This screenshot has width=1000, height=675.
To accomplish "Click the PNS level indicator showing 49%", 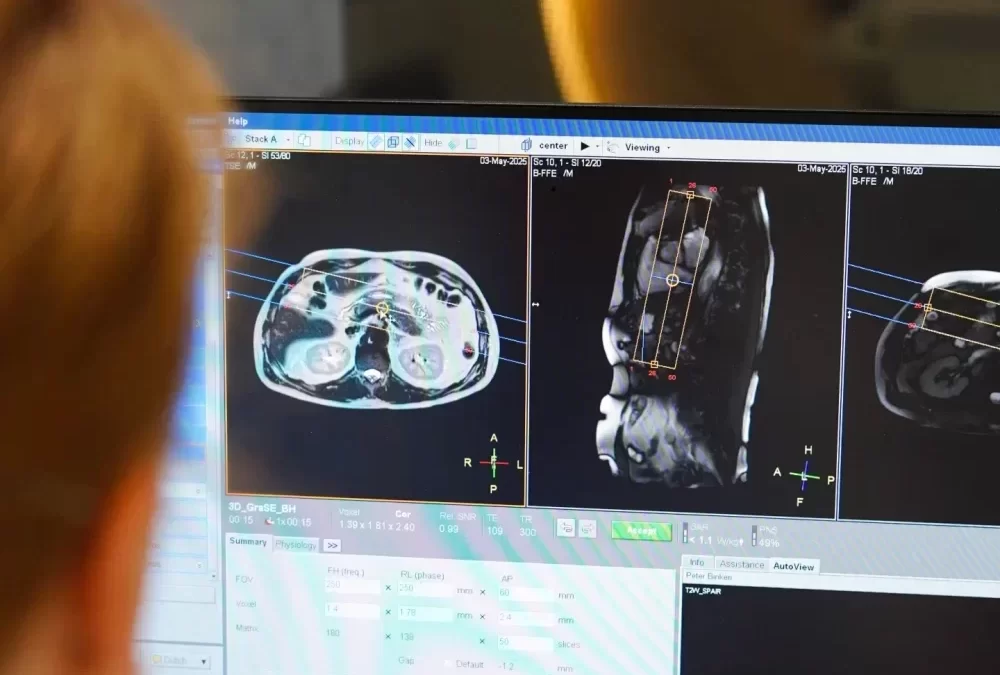I will (754, 536).
